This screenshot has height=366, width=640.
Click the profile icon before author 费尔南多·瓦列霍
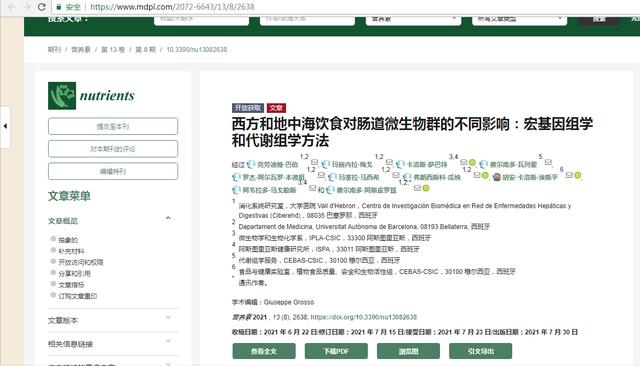click(x=484, y=164)
